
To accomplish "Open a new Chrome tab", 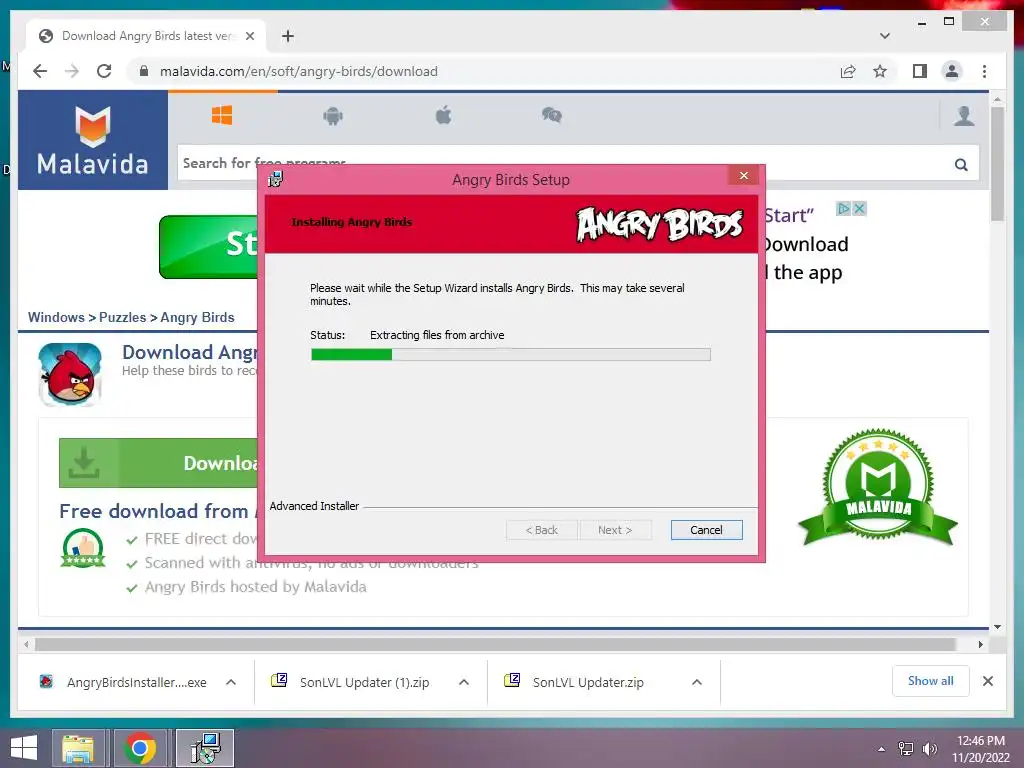I will click(x=288, y=36).
